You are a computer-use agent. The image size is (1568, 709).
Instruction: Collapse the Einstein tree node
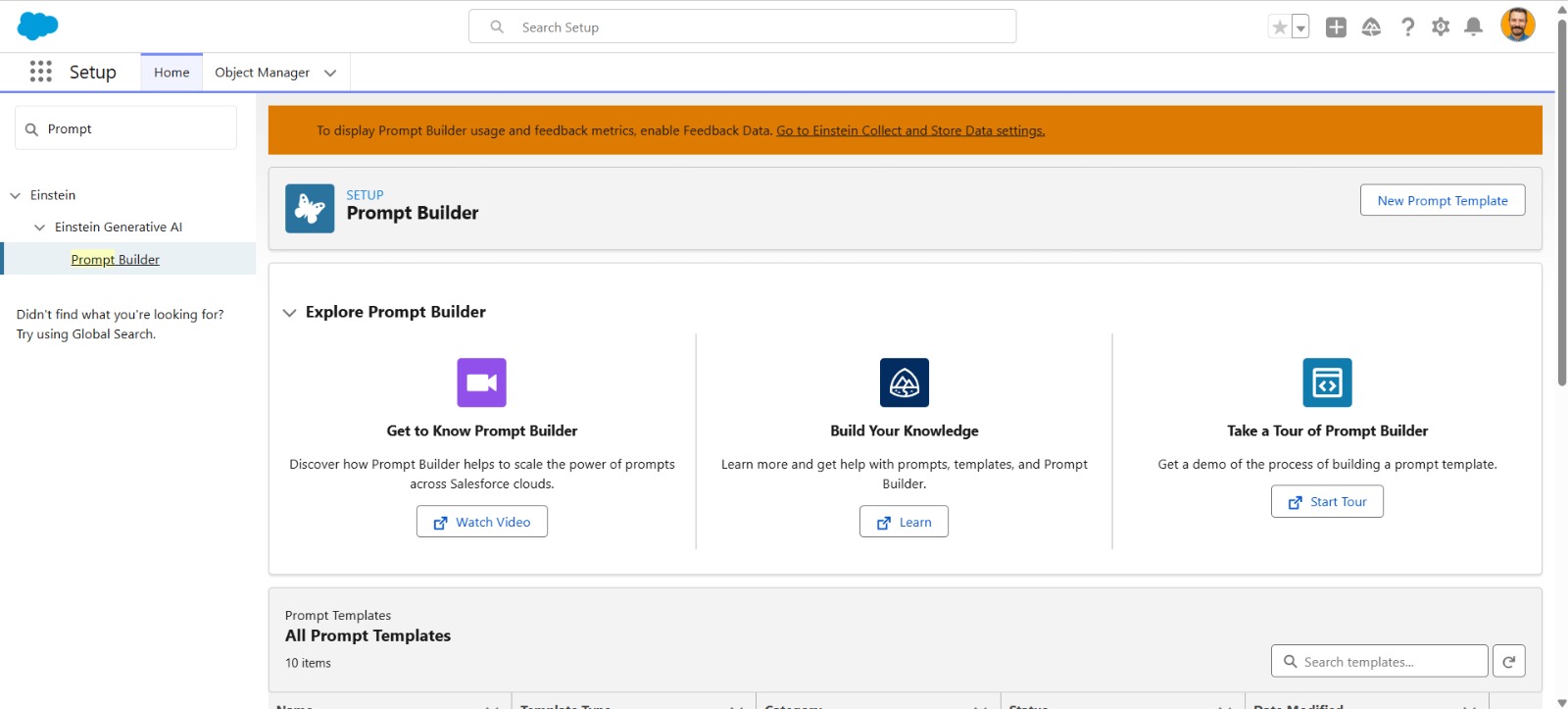tap(16, 195)
